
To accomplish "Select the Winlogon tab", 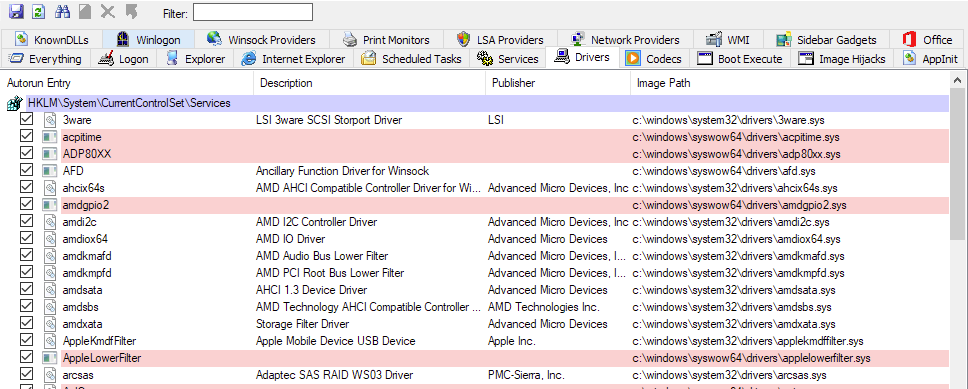I will click(x=148, y=40).
